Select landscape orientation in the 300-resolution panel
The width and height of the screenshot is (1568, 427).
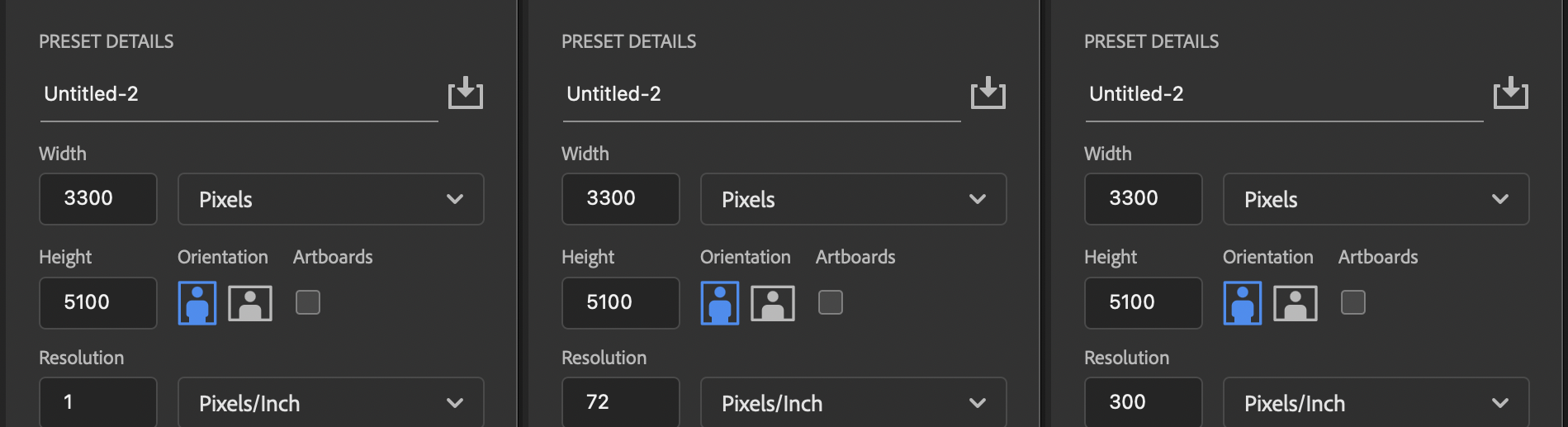click(1296, 303)
